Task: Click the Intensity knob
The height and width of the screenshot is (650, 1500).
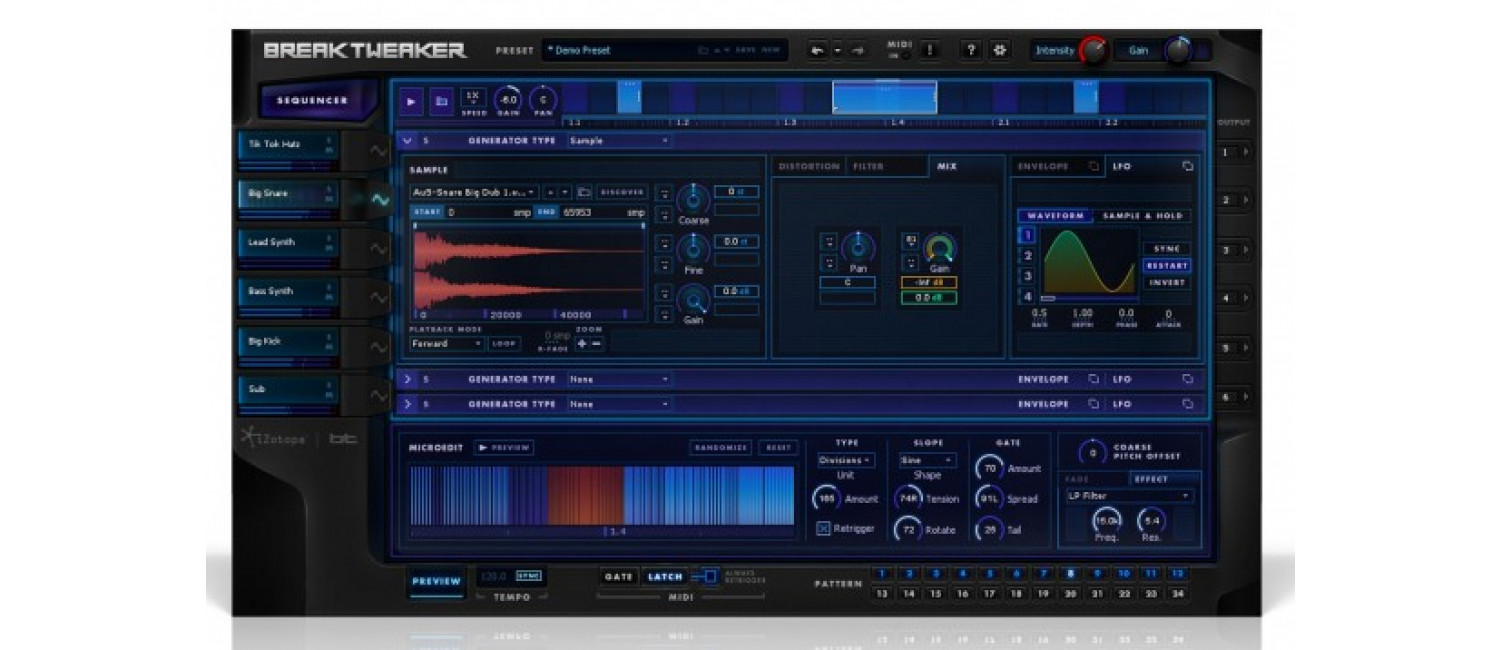Action: [1093, 51]
